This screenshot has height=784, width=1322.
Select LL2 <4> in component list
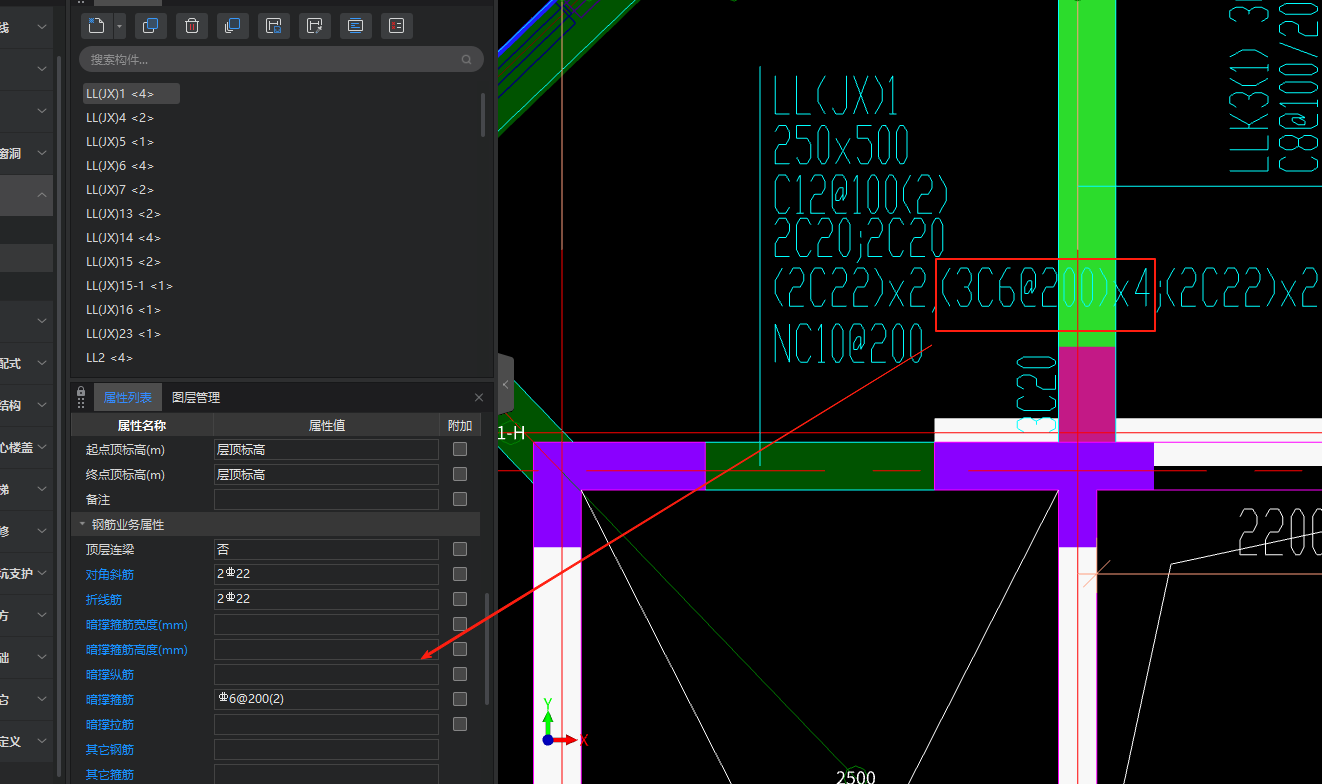[109, 358]
